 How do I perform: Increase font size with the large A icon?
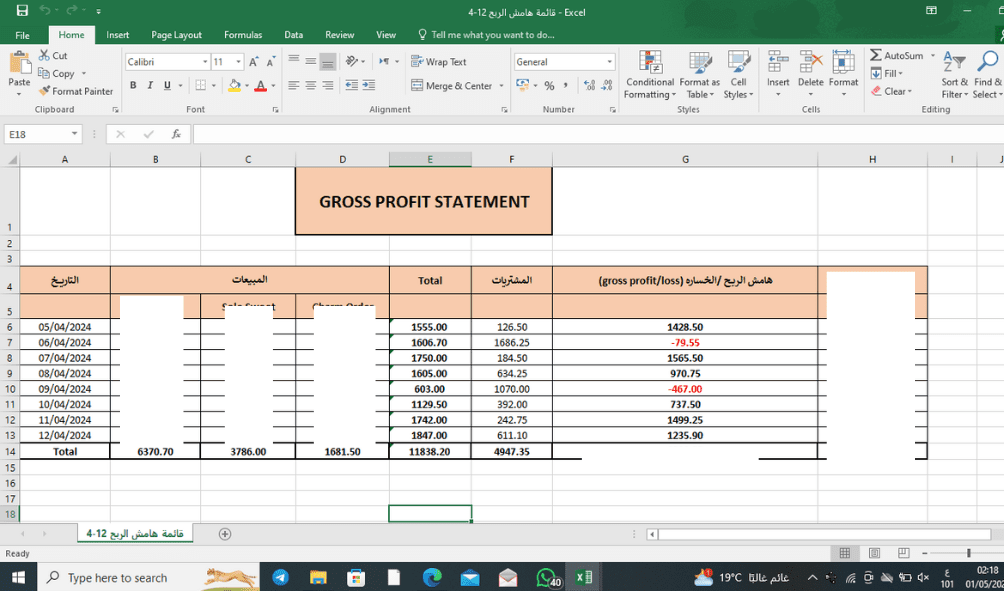click(x=254, y=62)
